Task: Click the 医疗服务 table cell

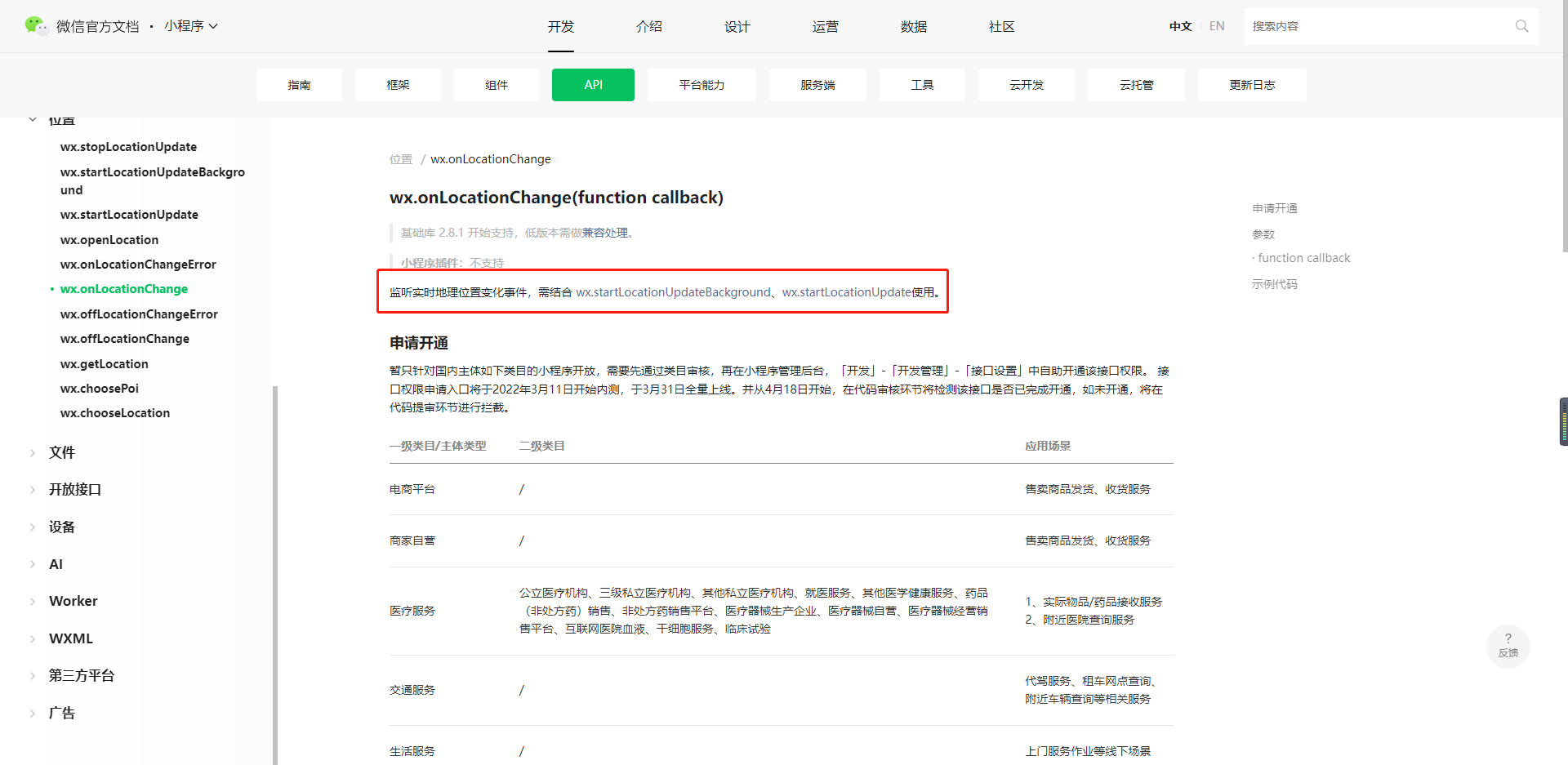Action: (412, 611)
